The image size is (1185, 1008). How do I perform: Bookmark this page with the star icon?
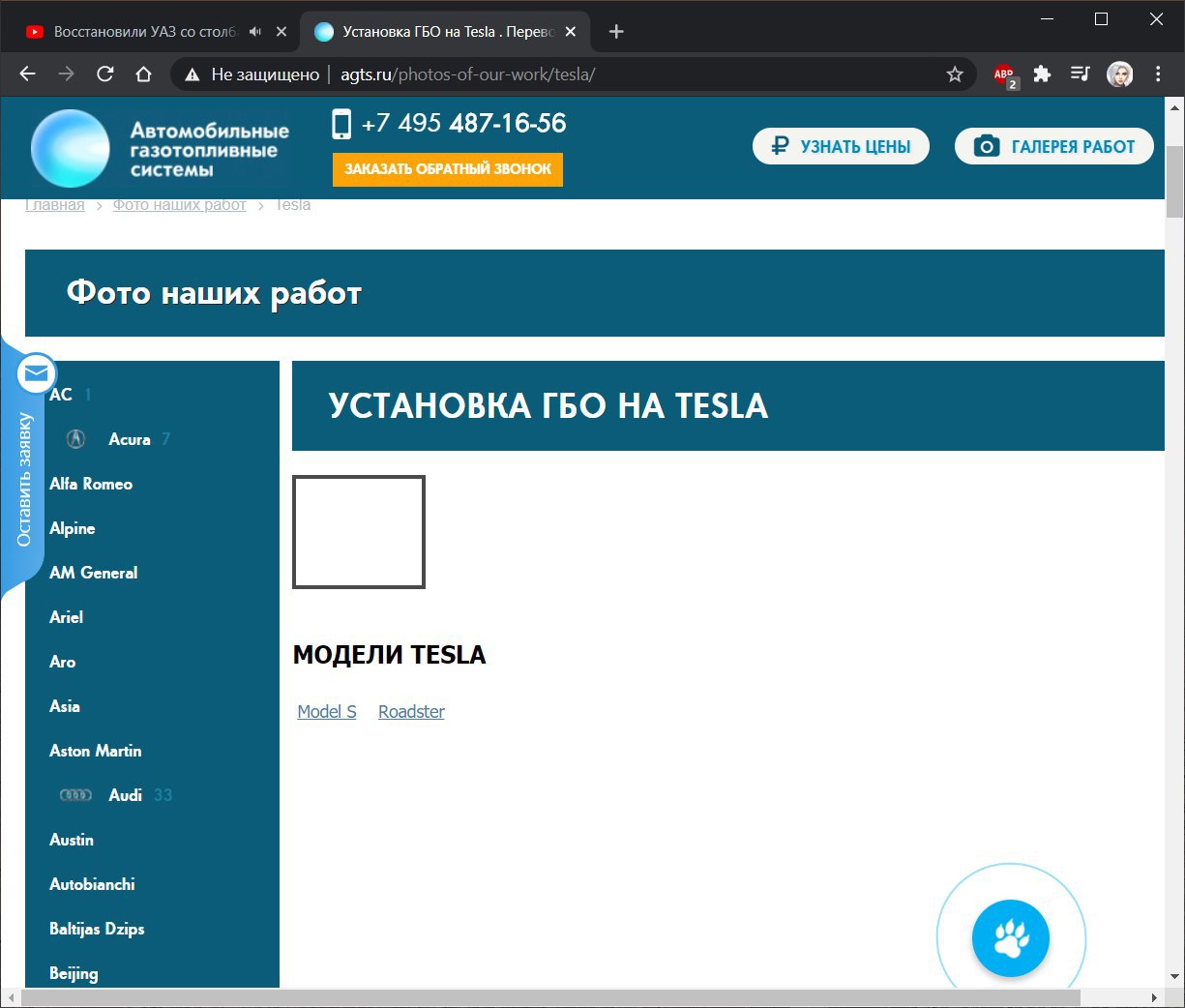click(x=955, y=74)
